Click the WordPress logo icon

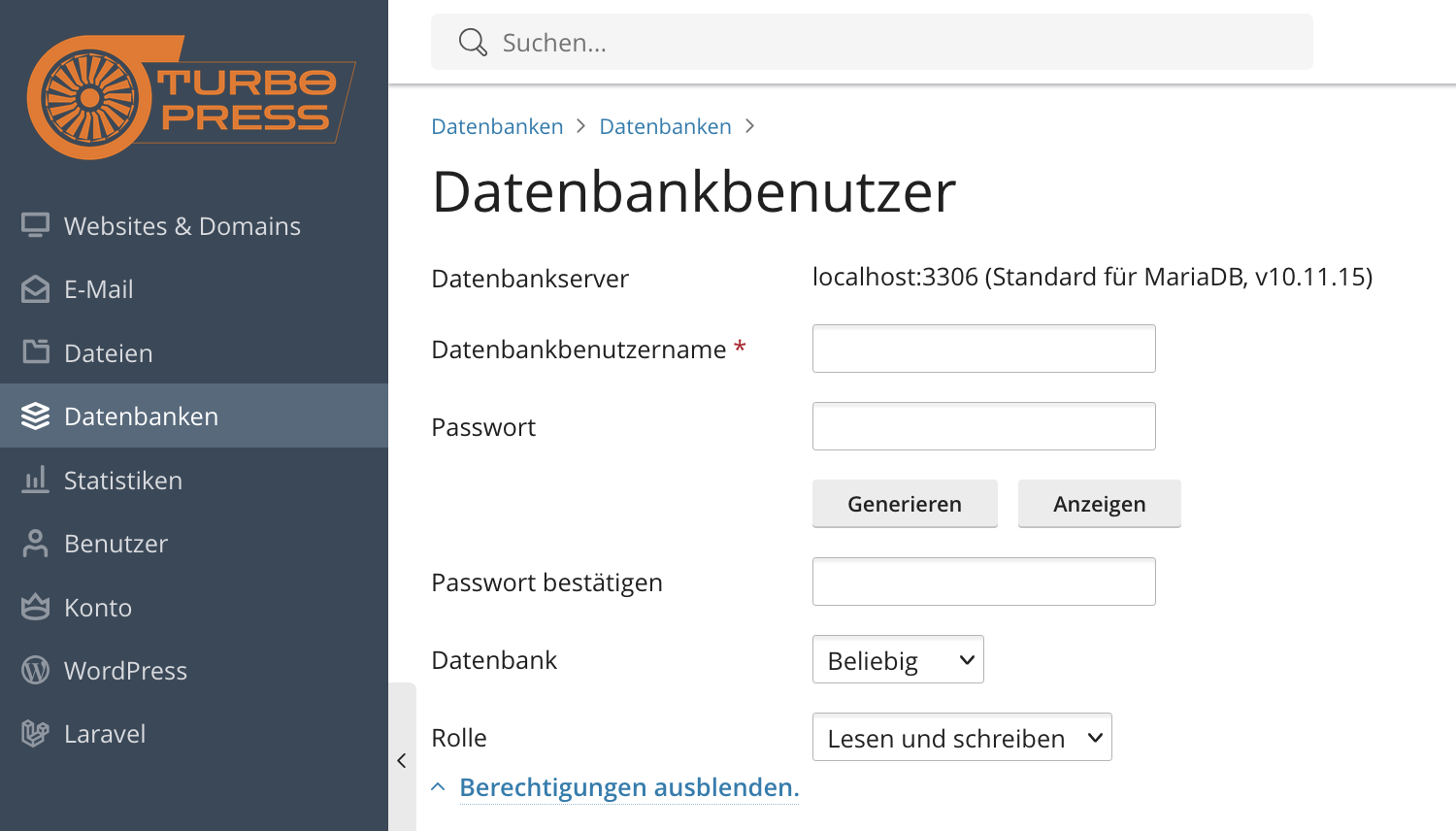point(35,671)
